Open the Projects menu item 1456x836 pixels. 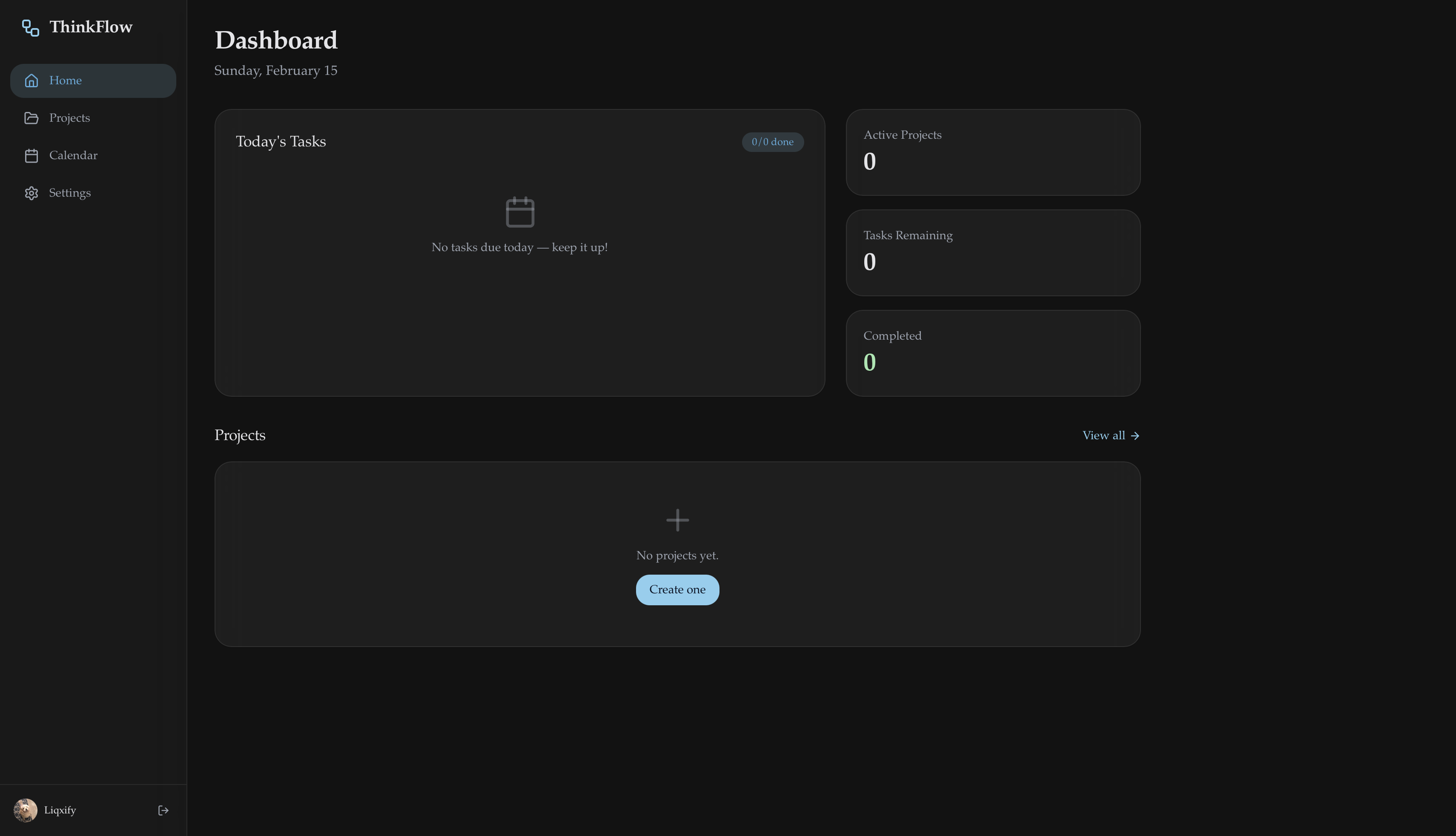pyautogui.click(x=69, y=118)
